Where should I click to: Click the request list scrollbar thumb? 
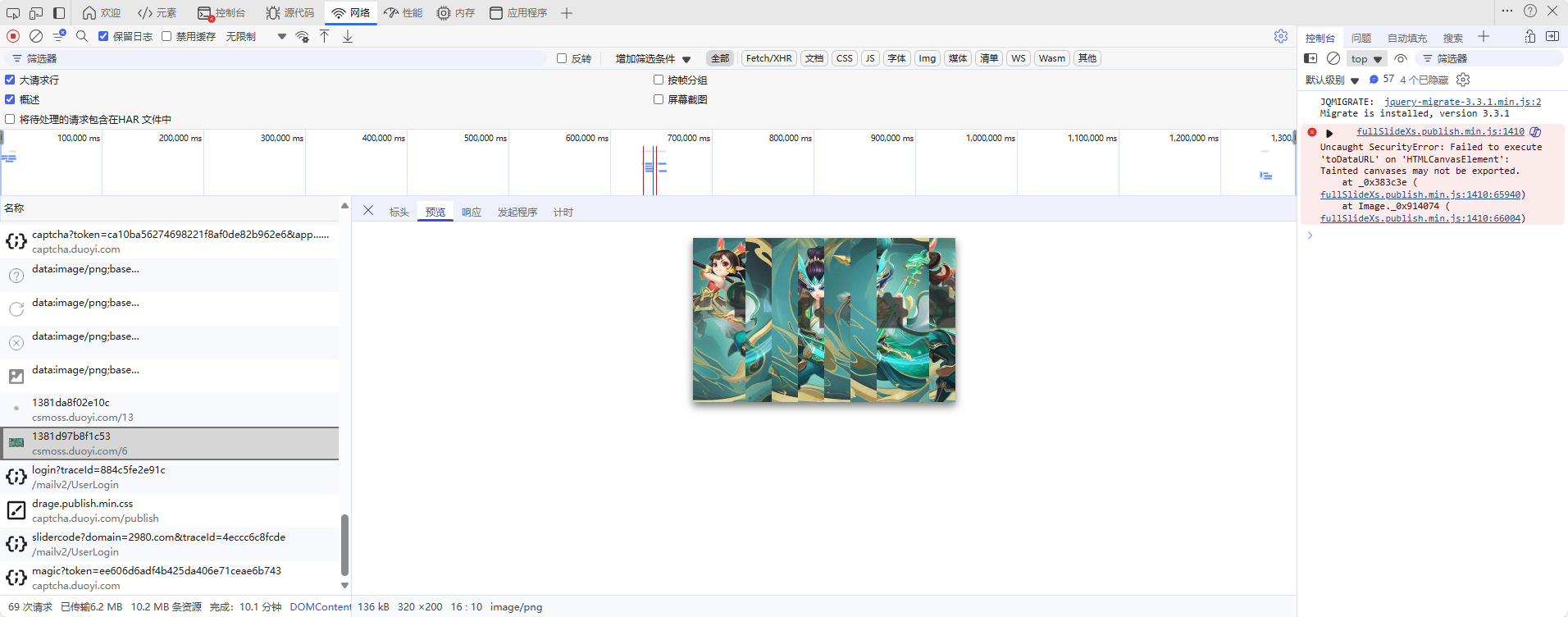tap(344, 546)
